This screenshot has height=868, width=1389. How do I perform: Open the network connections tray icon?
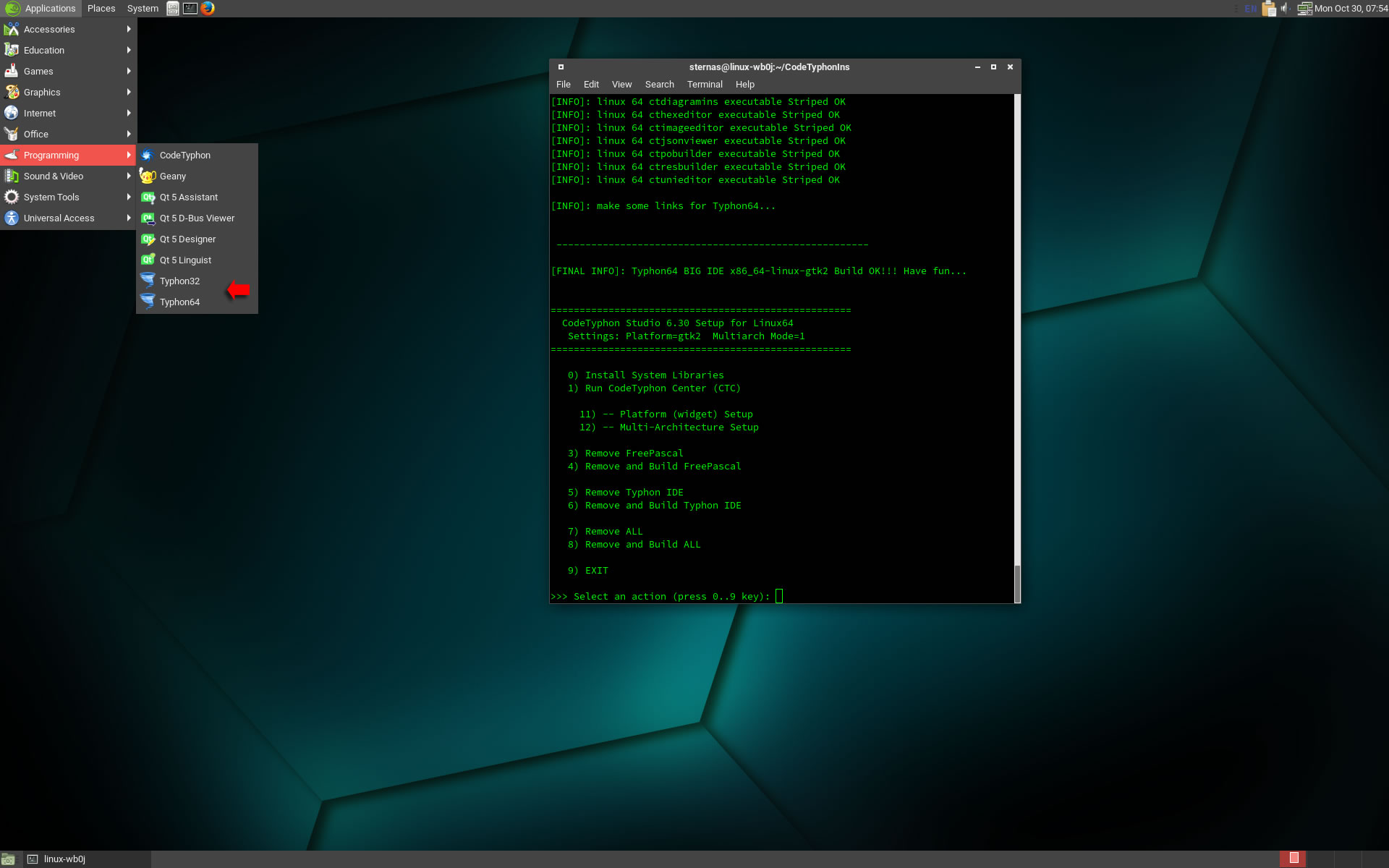coord(1304,8)
